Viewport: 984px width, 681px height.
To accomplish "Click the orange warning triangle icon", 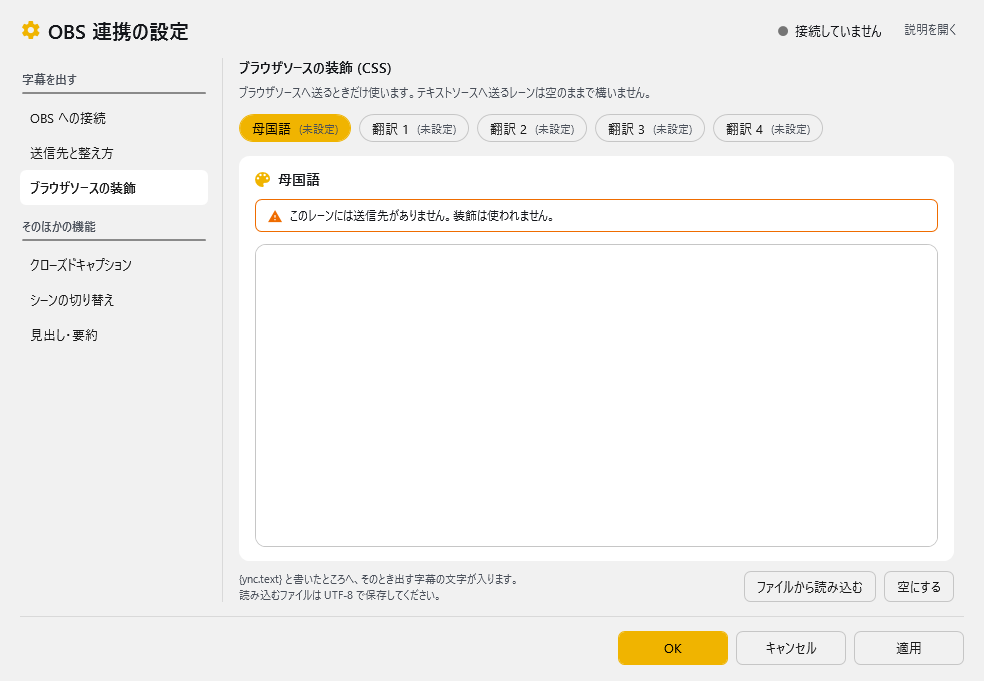I will (275, 217).
